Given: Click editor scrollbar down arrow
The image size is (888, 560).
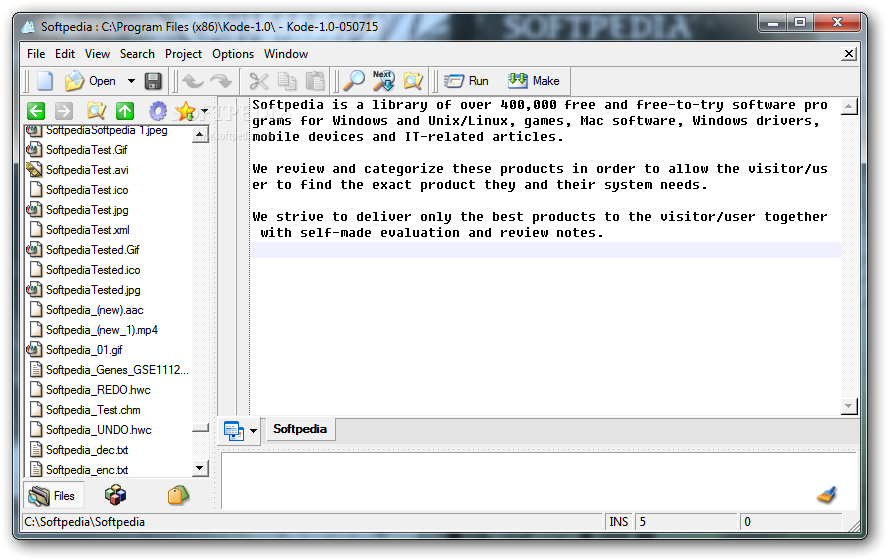Looking at the screenshot, I should click(x=848, y=406).
